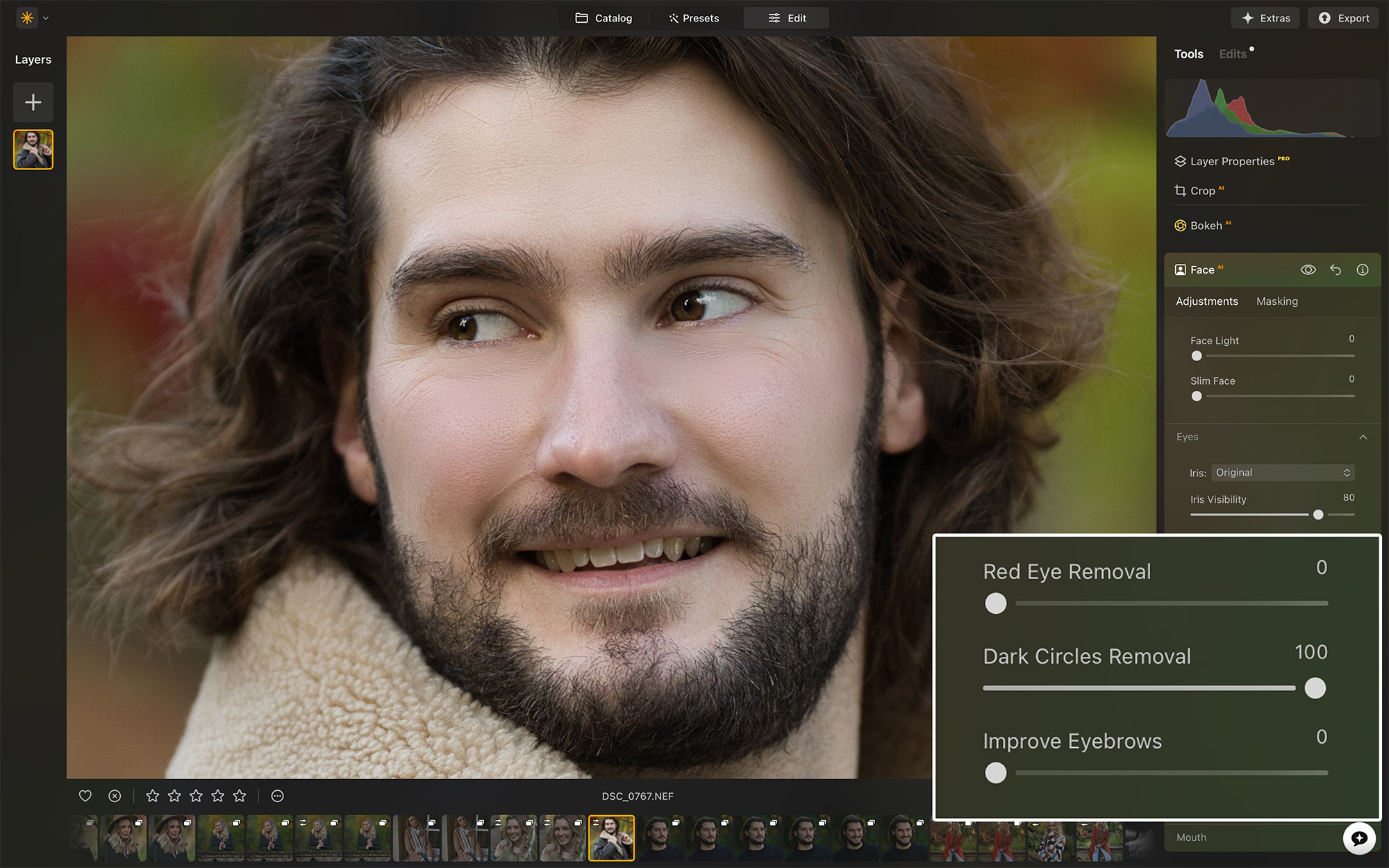Reset Face AI adjustments with undo arrow
The height and width of the screenshot is (868, 1389).
click(1336, 270)
